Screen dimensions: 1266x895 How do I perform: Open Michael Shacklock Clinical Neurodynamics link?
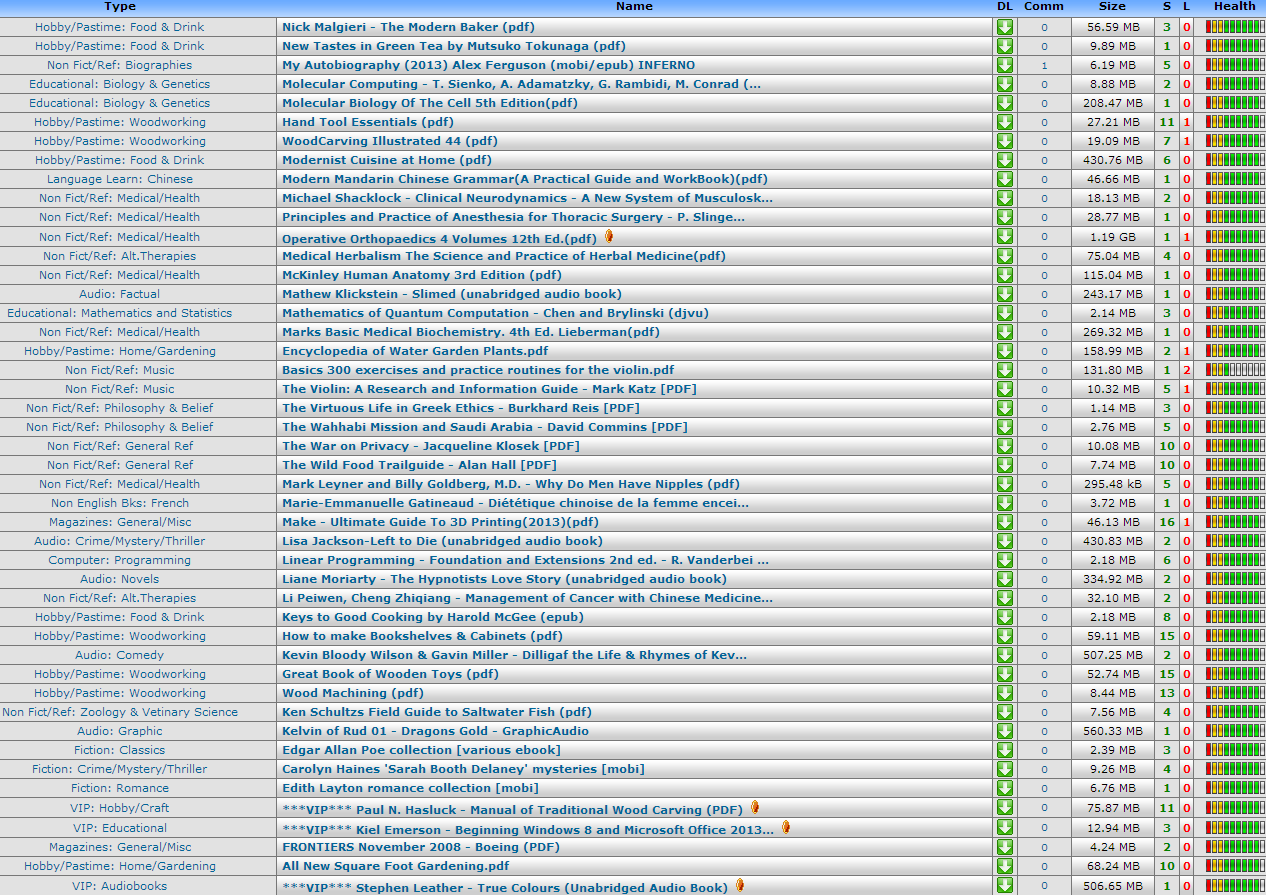click(x=527, y=198)
